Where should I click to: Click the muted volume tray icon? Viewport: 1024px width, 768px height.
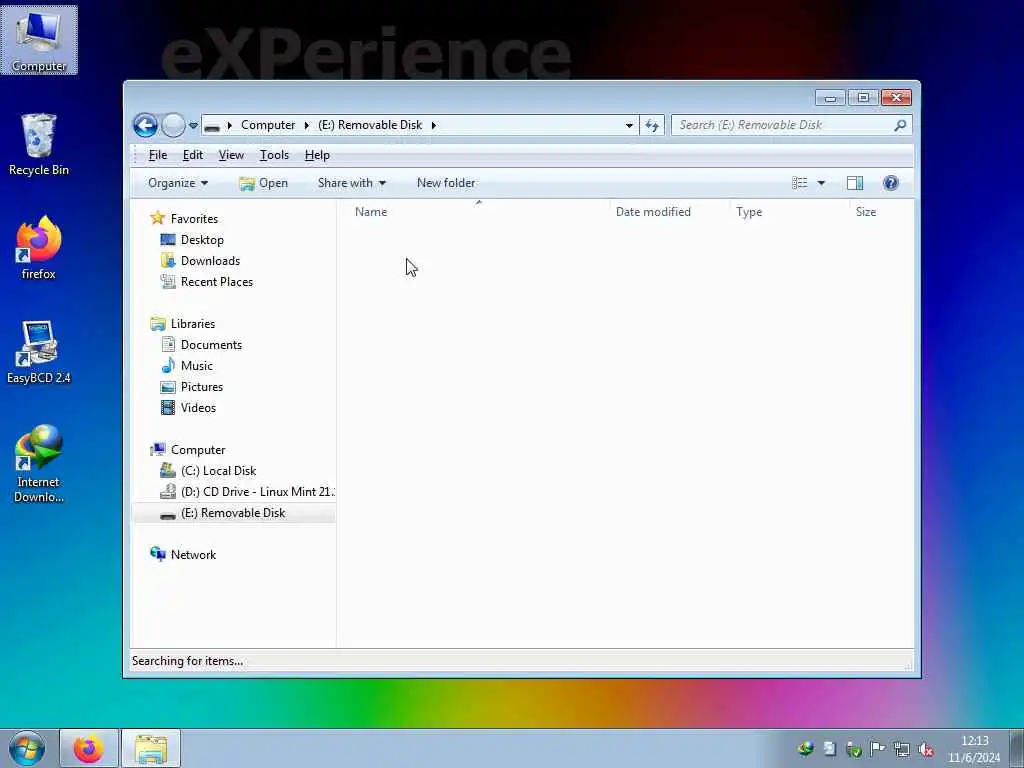tap(925, 749)
